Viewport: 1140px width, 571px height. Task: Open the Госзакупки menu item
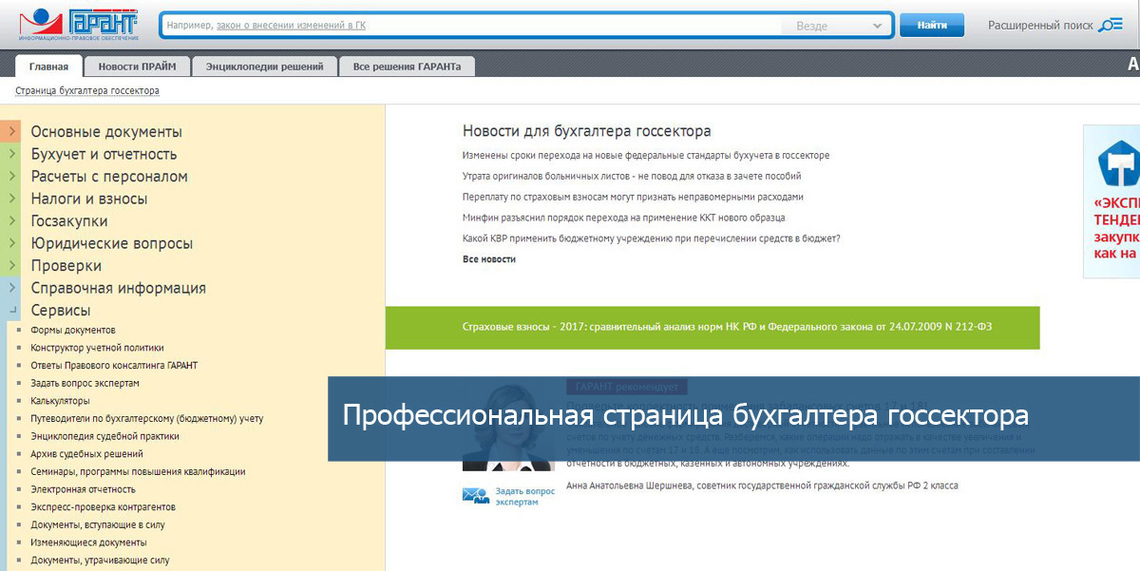(69, 221)
